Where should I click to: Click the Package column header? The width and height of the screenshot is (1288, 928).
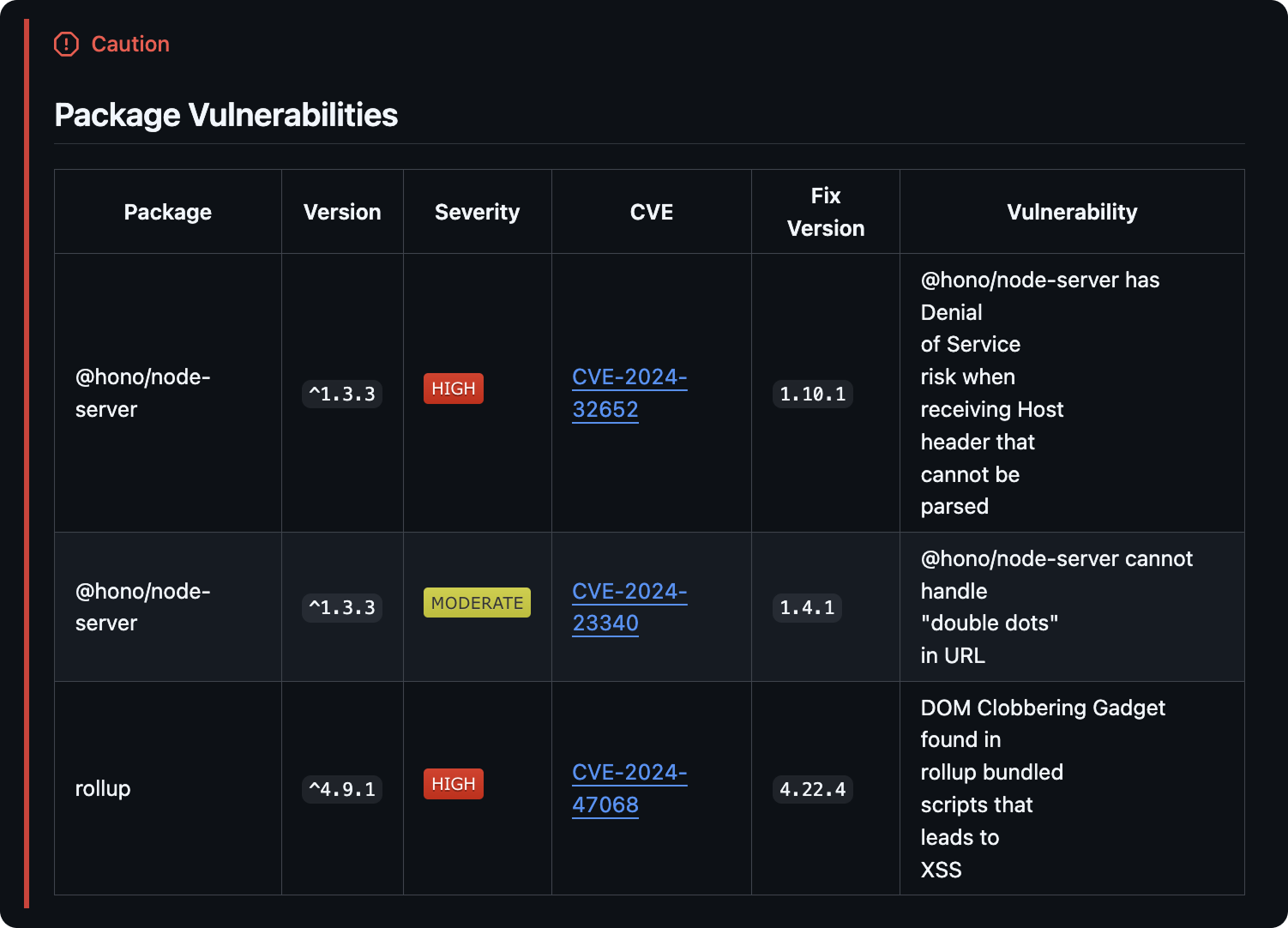pyautogui.click(x=167, y=212)
